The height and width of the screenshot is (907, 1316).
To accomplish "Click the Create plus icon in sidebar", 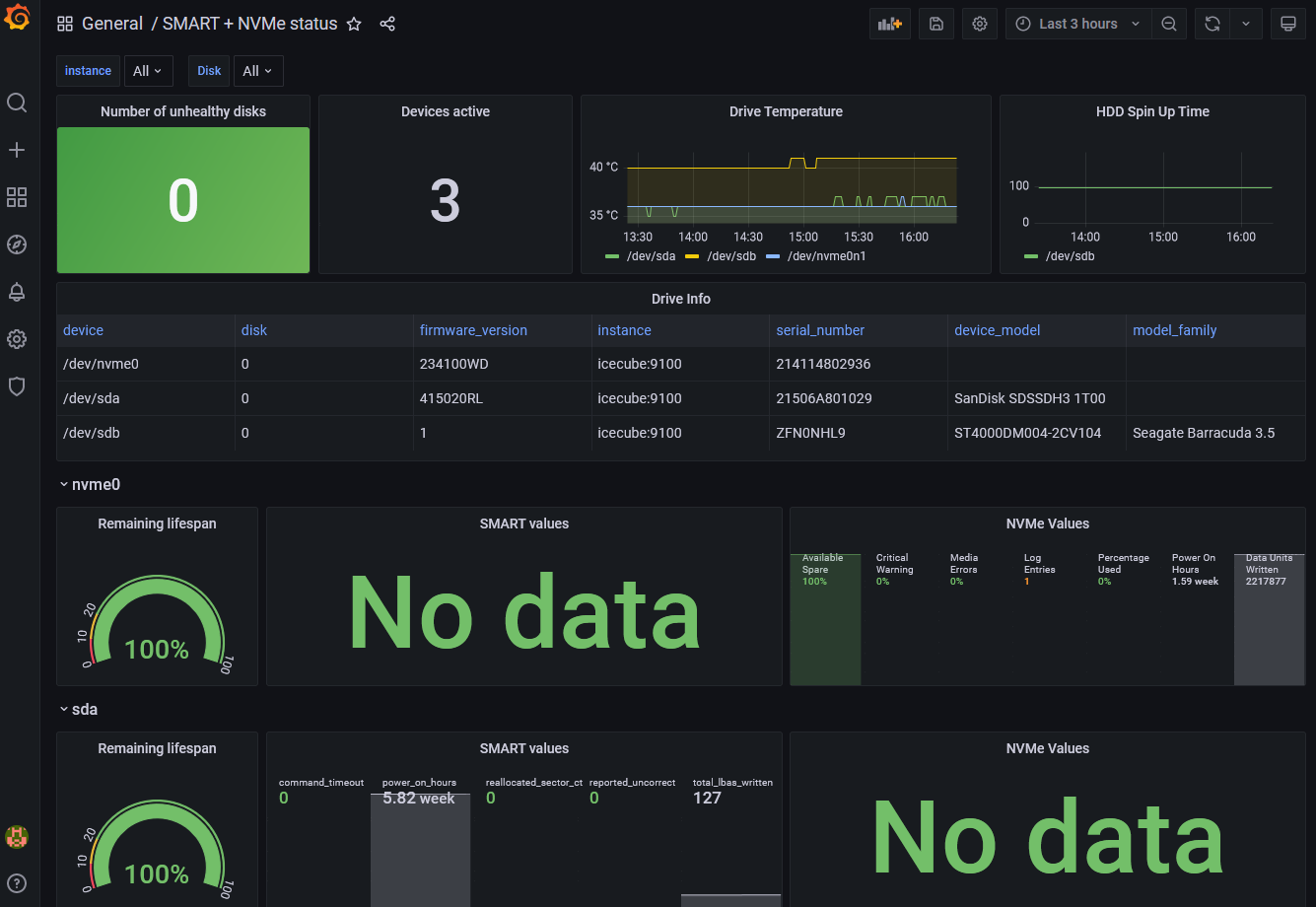I will (x=17, y=150).
